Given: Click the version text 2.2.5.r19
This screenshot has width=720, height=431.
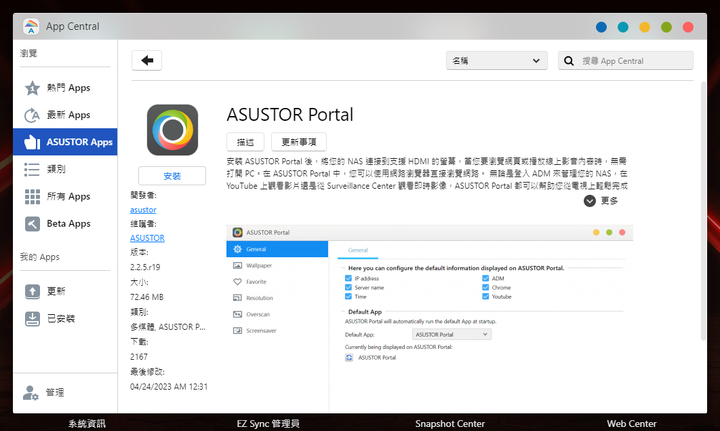Looking at the screenshot, I should (x=145, y=267).
